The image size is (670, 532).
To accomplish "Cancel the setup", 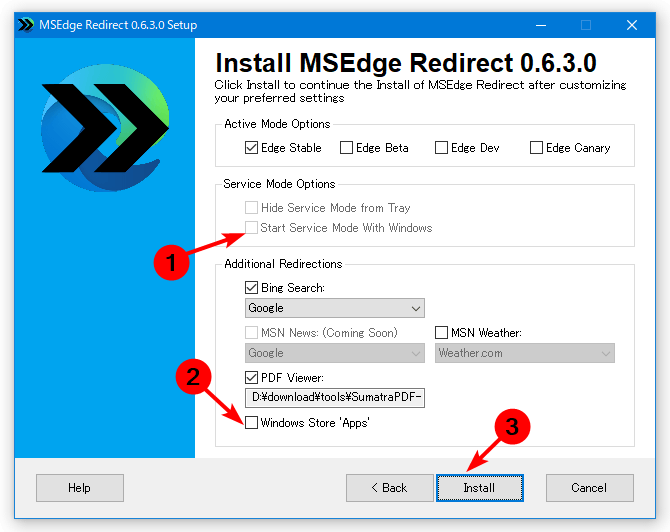I will click(590, 488).
